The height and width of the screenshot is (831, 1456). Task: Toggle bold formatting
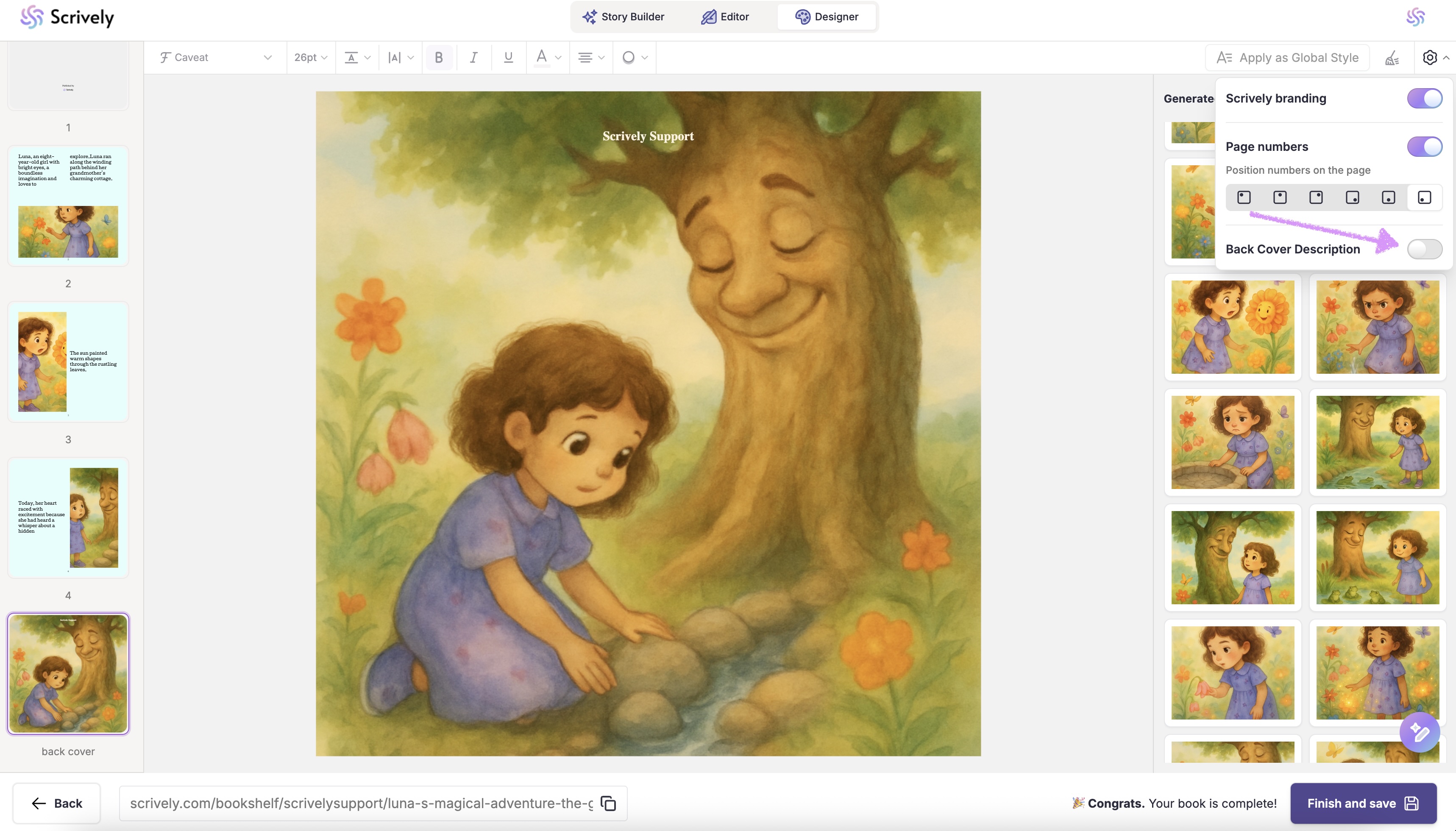coord(438,58)
